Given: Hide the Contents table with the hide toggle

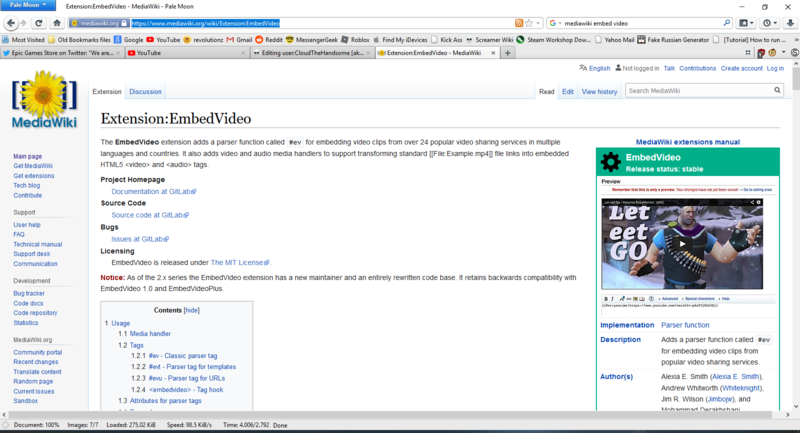Looking at the screenshot, I should 191,310.
